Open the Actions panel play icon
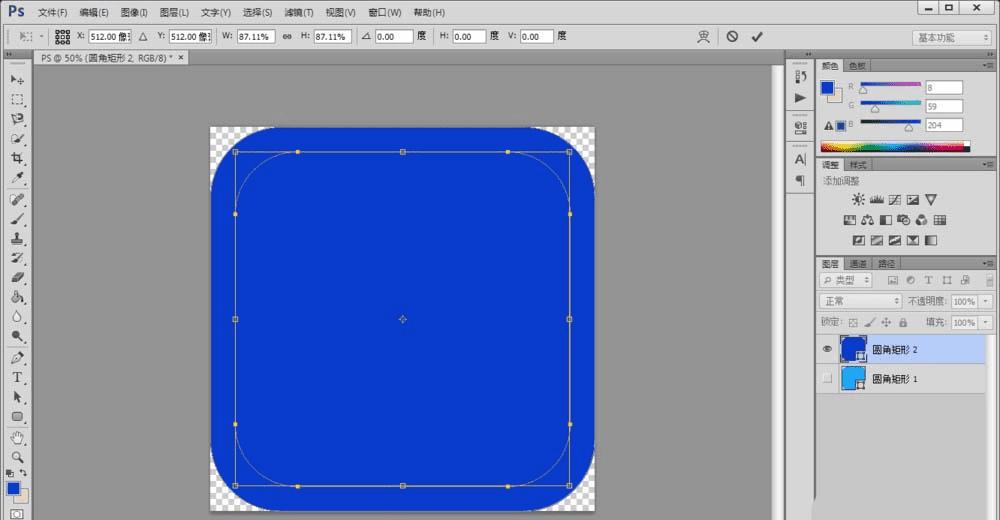The height and width of the screenshot is (520, 1000). point(800,98)
